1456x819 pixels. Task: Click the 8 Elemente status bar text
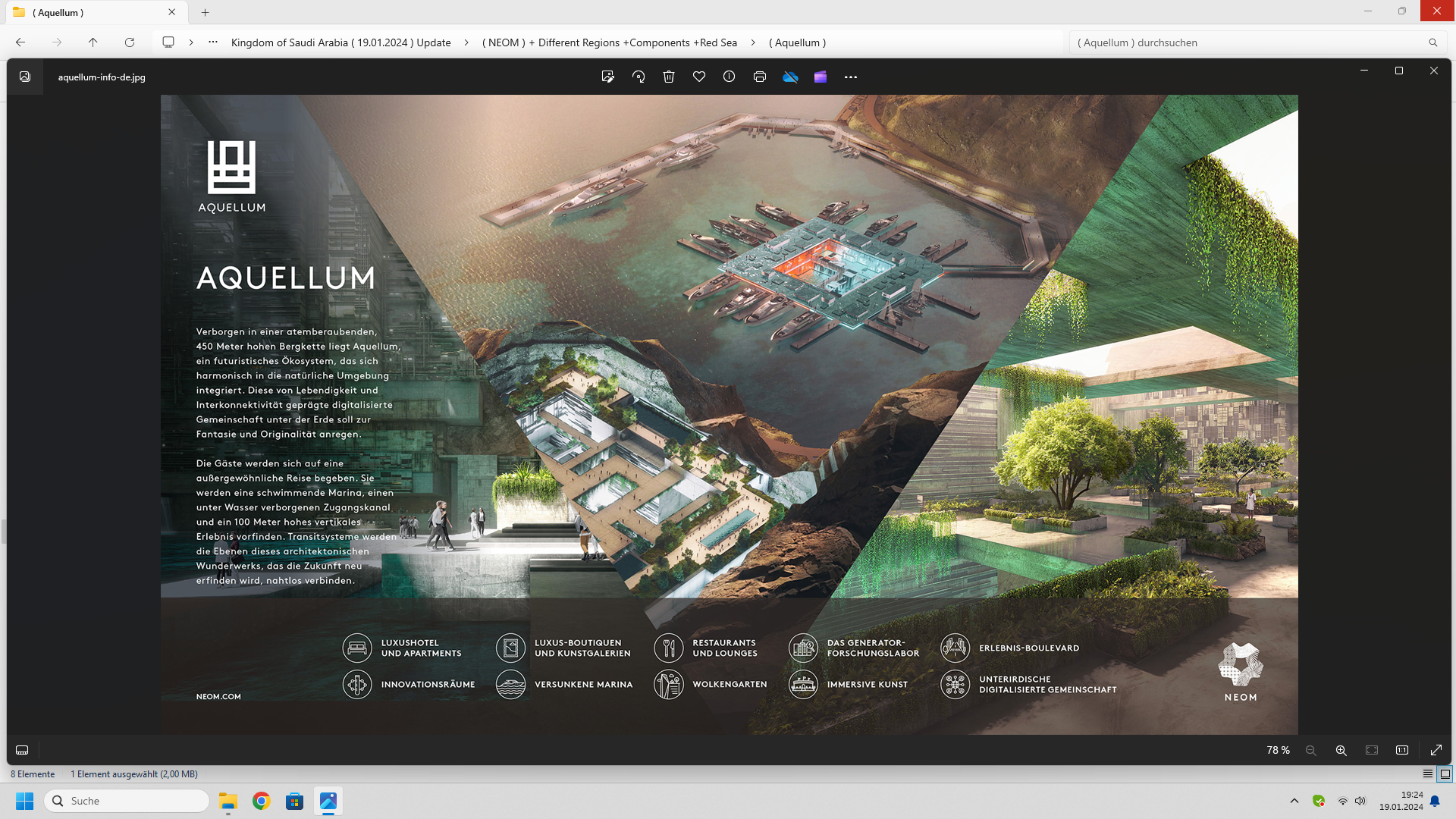coord(33,774)
